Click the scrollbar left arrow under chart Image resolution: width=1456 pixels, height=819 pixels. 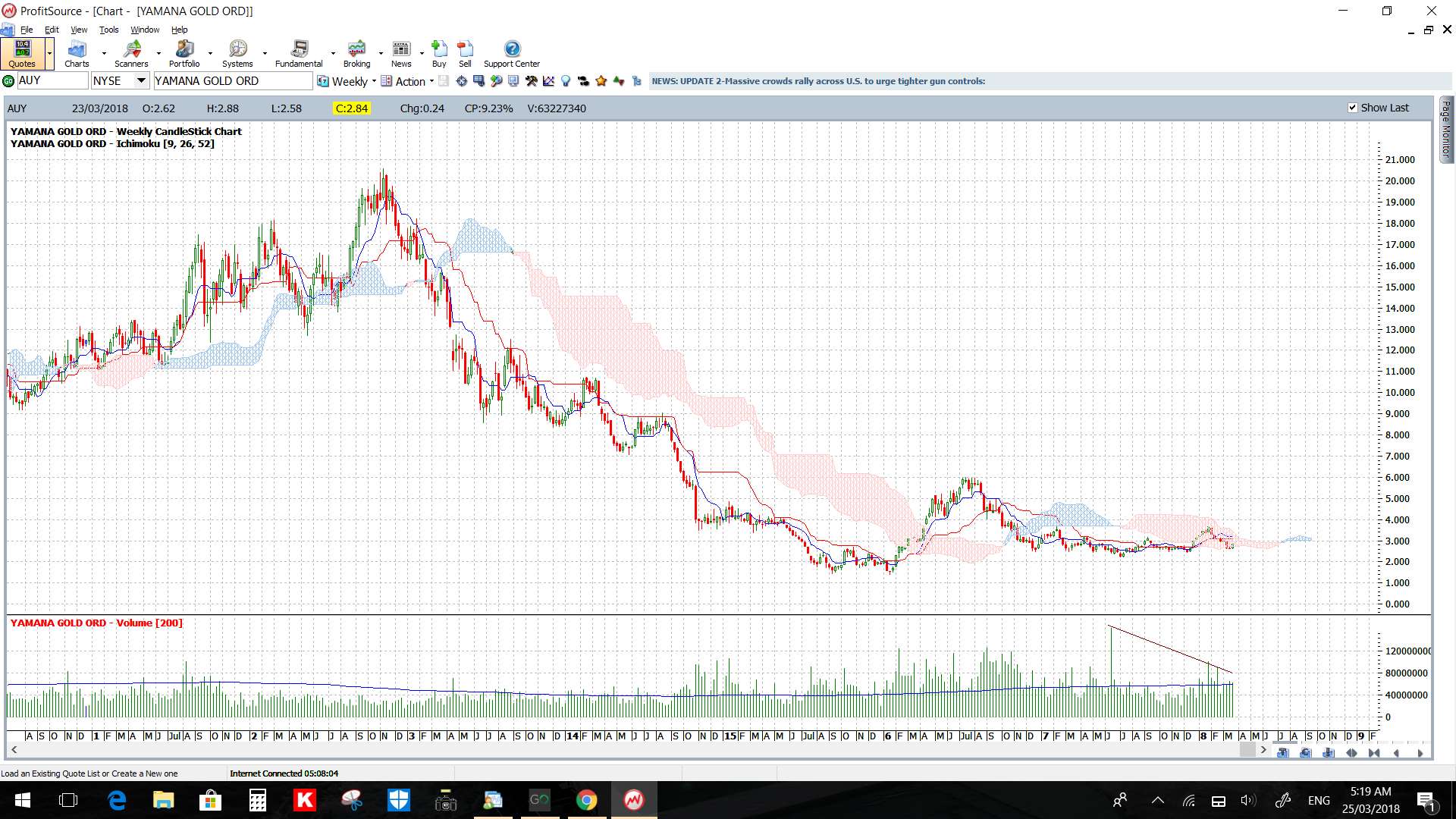tap(14, 750)
